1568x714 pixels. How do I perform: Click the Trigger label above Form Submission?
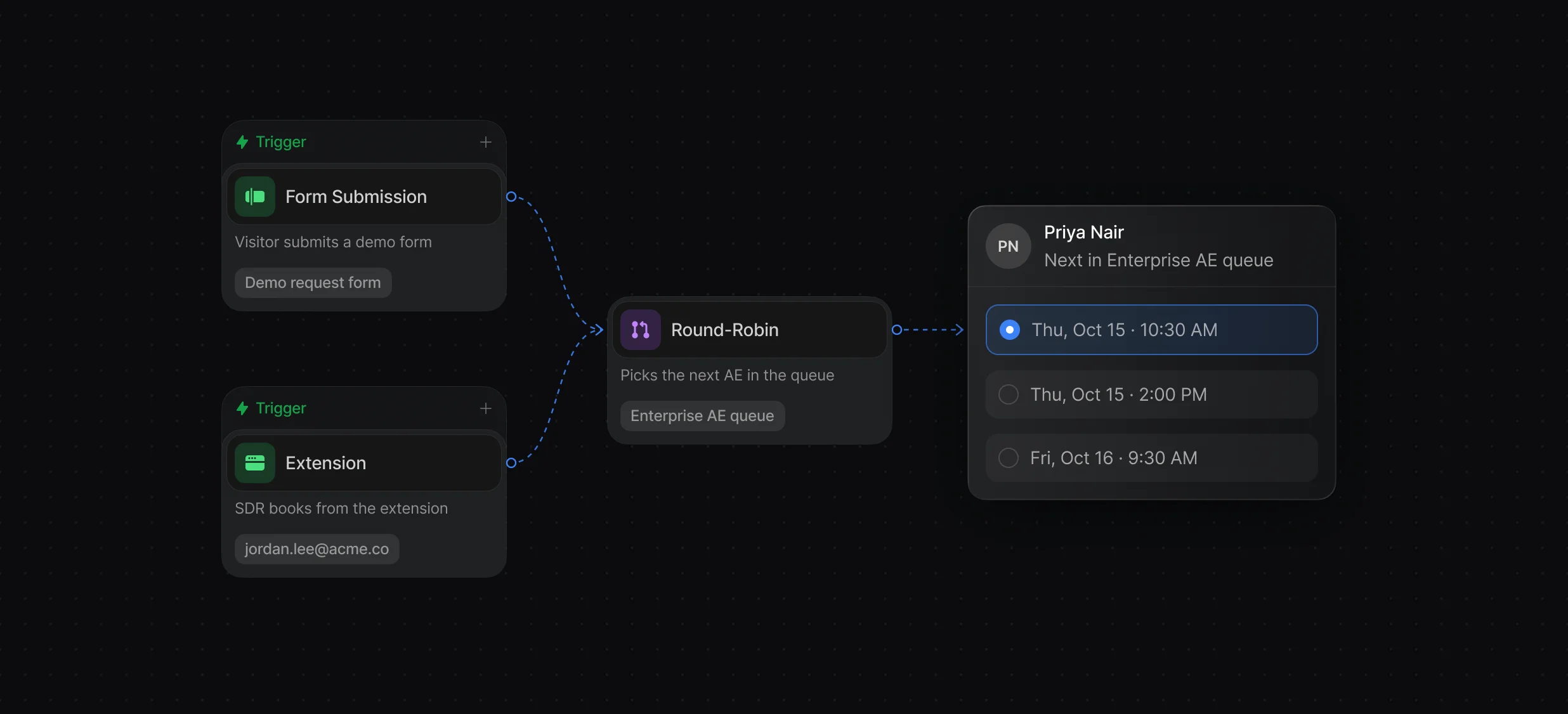coord(281,142)
